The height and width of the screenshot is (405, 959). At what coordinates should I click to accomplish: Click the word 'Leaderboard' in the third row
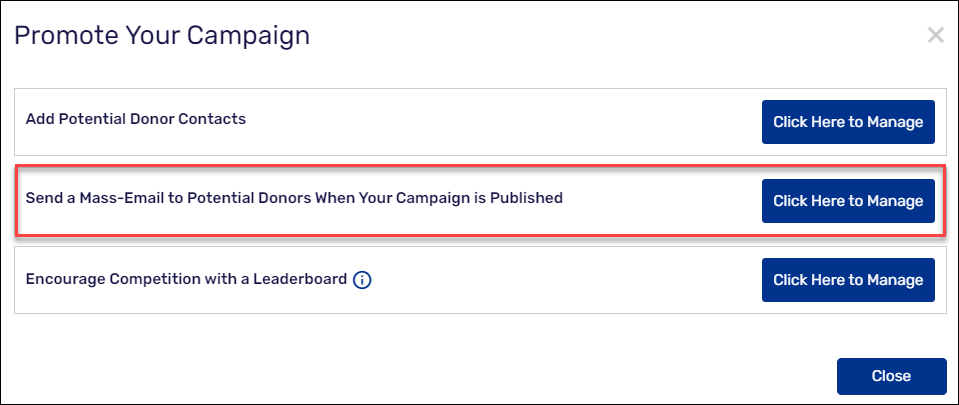click(x=301, y=279)
